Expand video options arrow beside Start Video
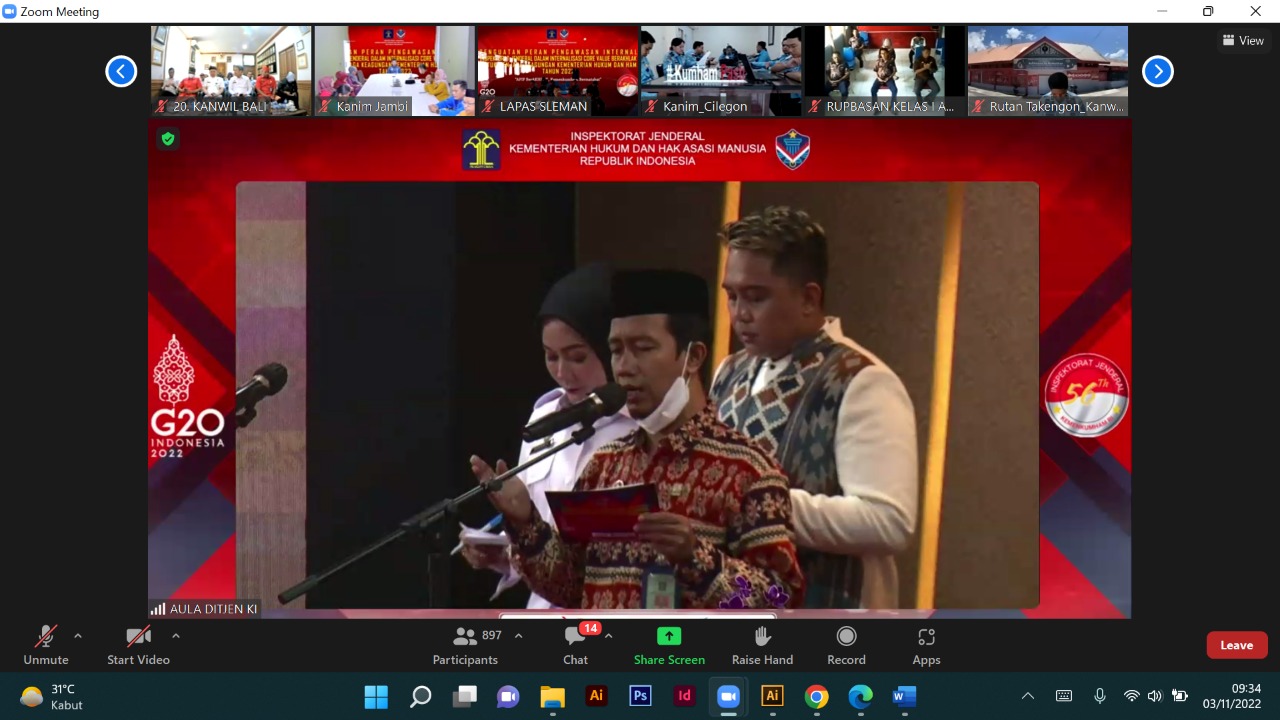The height and width of the screenshot is (720, 1280). tap(176, 636)
